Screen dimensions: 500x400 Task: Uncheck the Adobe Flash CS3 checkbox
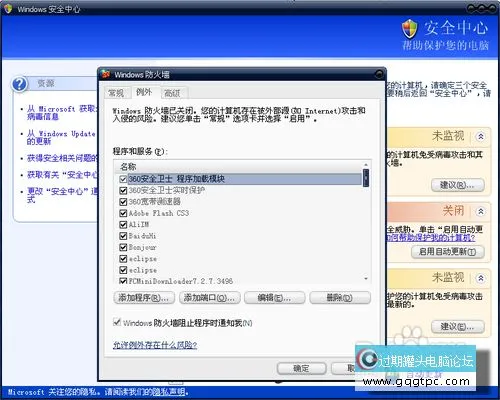pyautogui.click(x=123, y=213)
